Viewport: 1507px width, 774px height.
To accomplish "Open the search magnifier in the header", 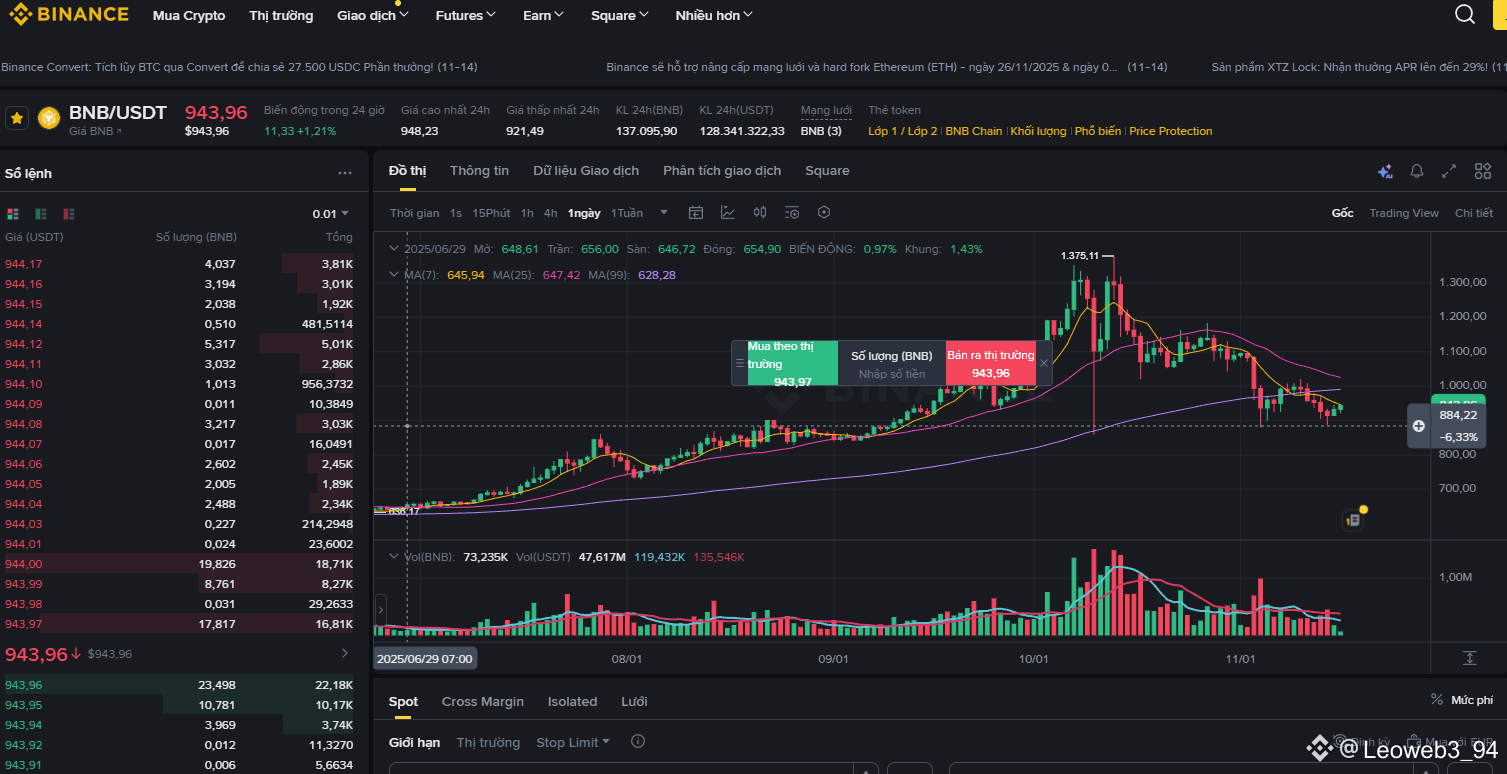I will pos(1465,14).
